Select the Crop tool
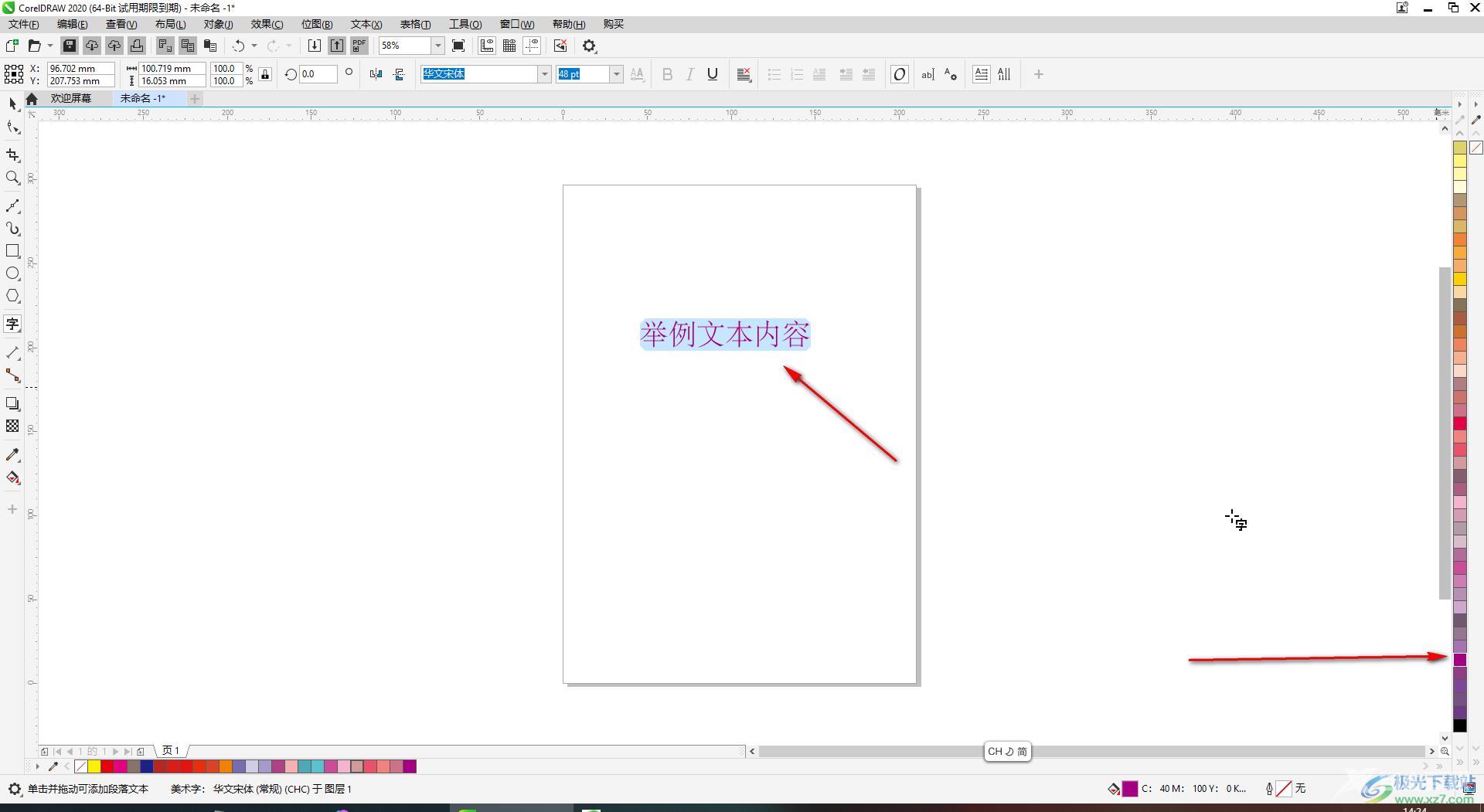The image size is (1484, 812). click(x=12, y=155)
